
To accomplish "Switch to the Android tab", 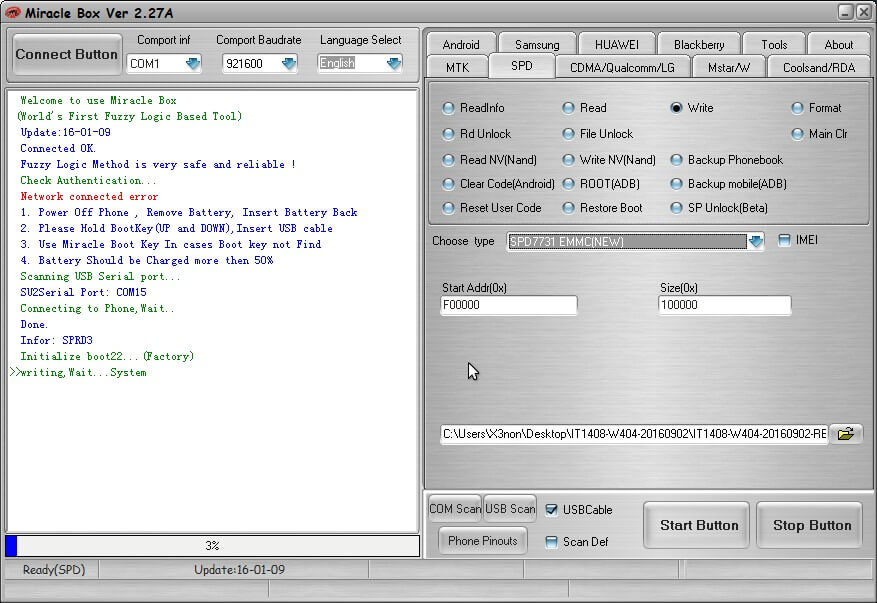I will (x=461, y=44).
